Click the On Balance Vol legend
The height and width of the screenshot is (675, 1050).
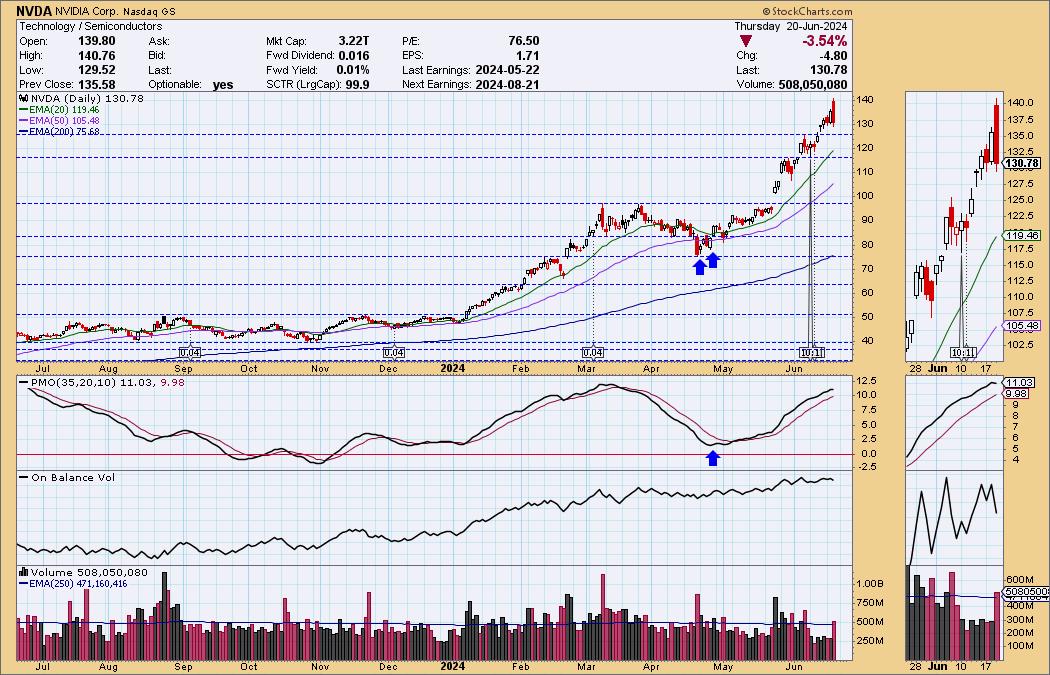point(67,477)
